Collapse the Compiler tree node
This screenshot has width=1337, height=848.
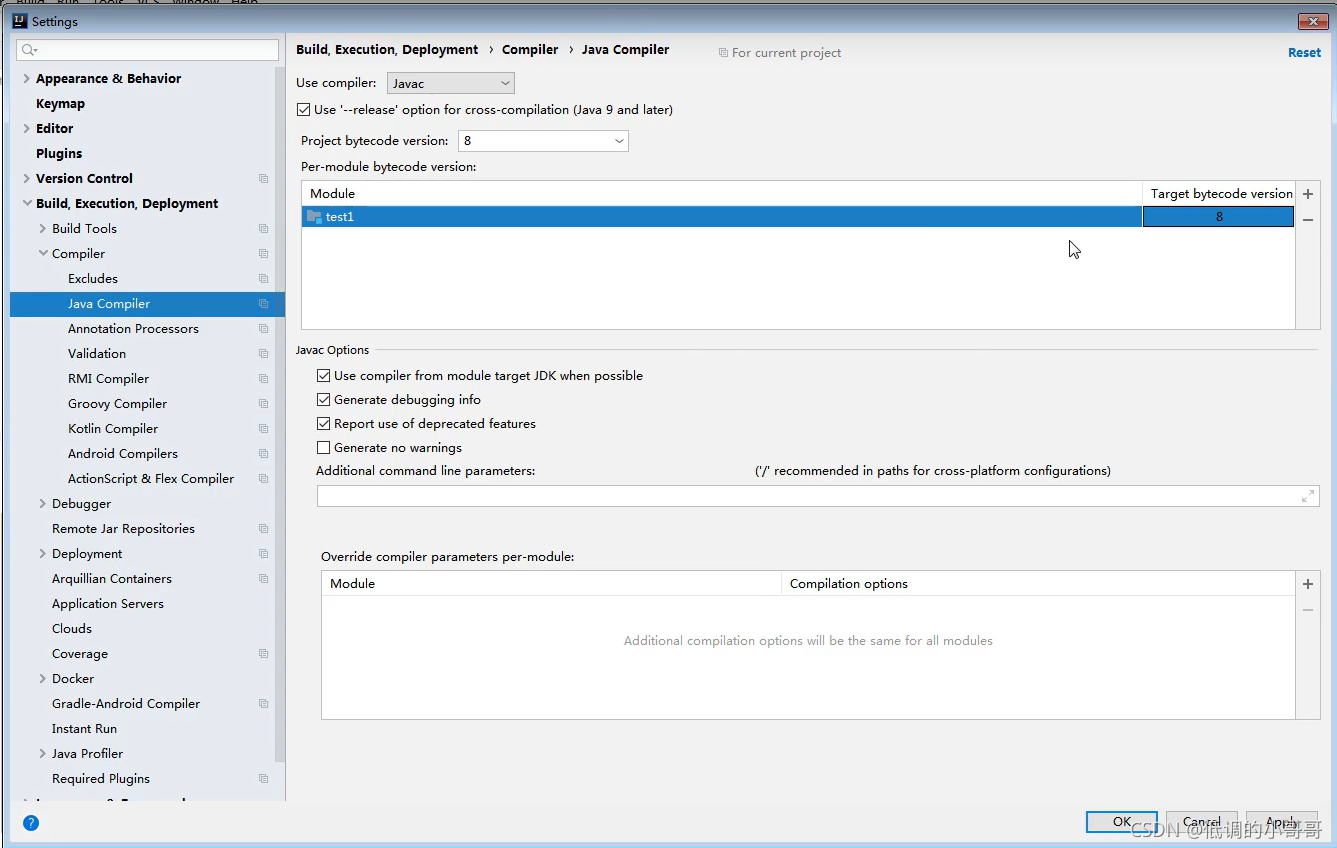(43, 254)
